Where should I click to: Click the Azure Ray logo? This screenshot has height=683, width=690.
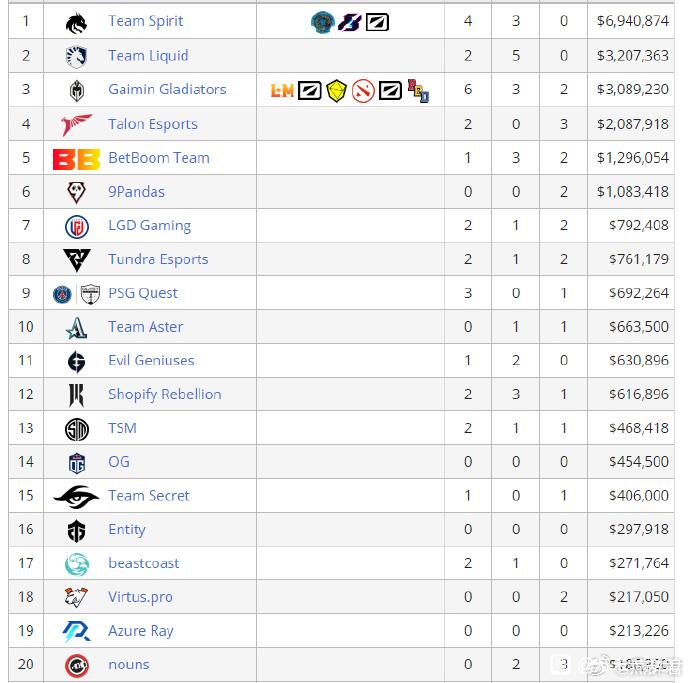coord(77,632)
